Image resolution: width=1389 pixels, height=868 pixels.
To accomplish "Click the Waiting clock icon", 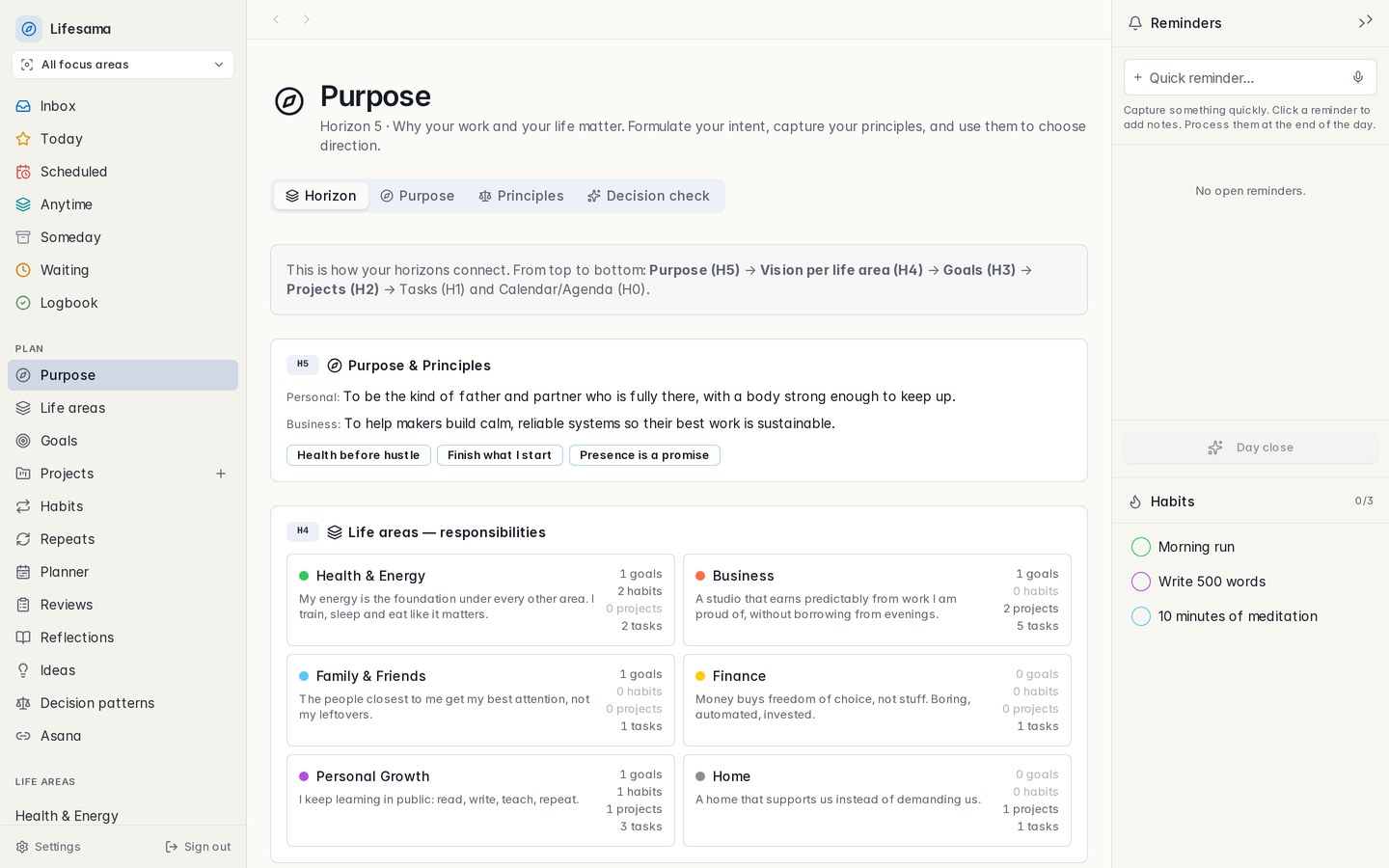I will (x=23, y=270).
